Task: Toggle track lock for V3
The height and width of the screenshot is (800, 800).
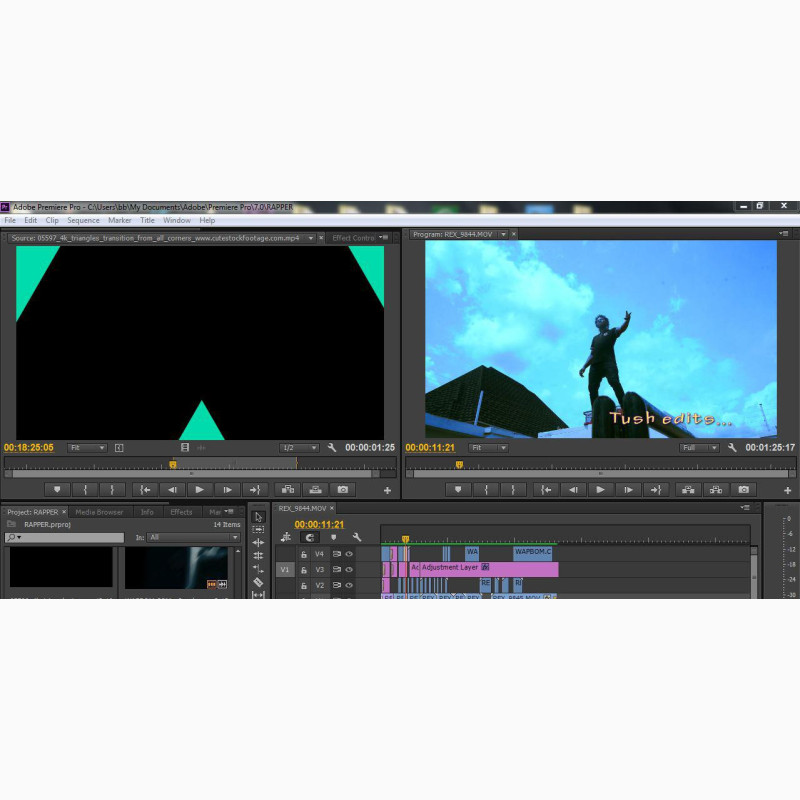Action: 304,570
